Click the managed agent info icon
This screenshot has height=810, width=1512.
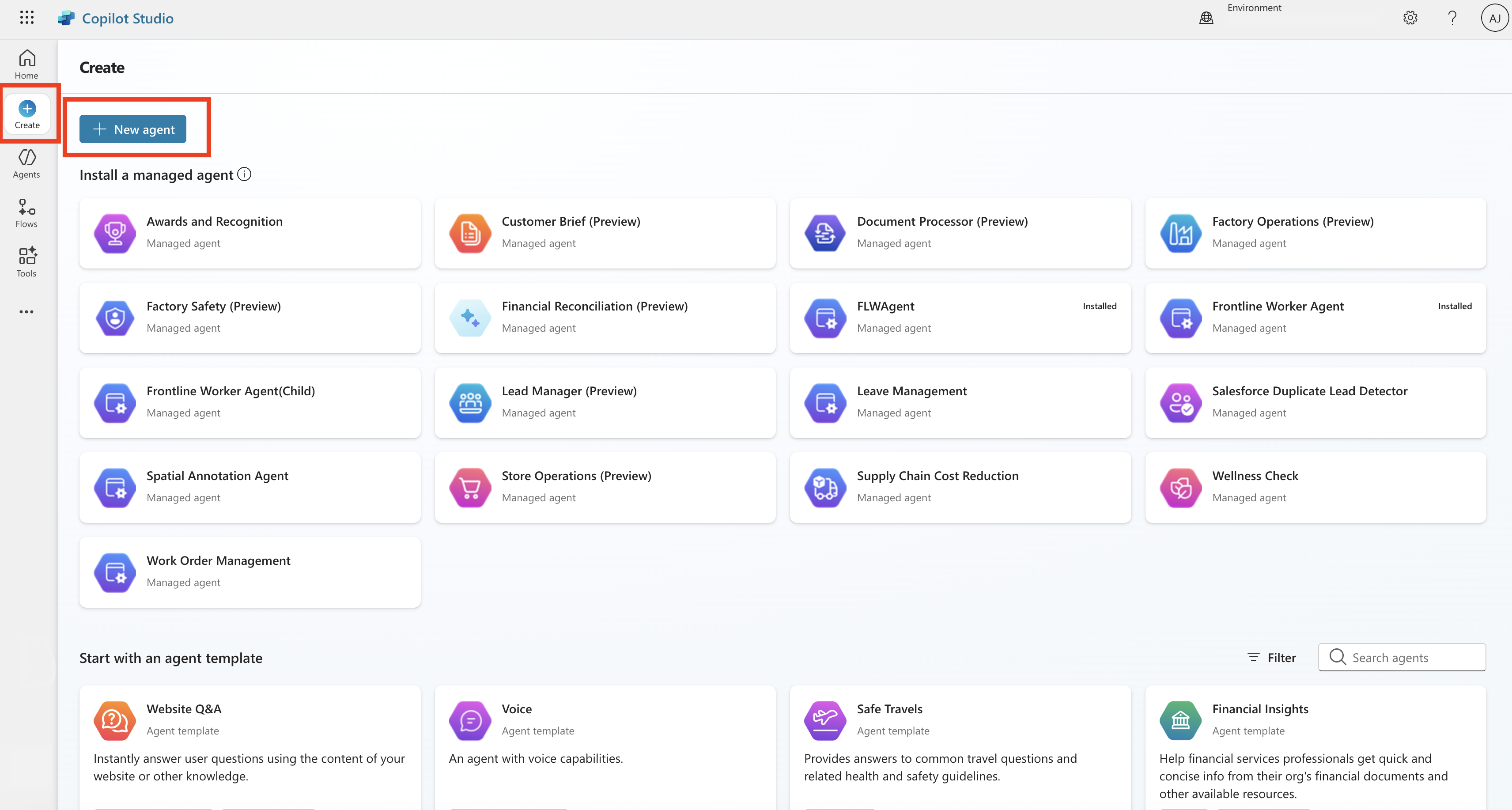pos(244,174)
